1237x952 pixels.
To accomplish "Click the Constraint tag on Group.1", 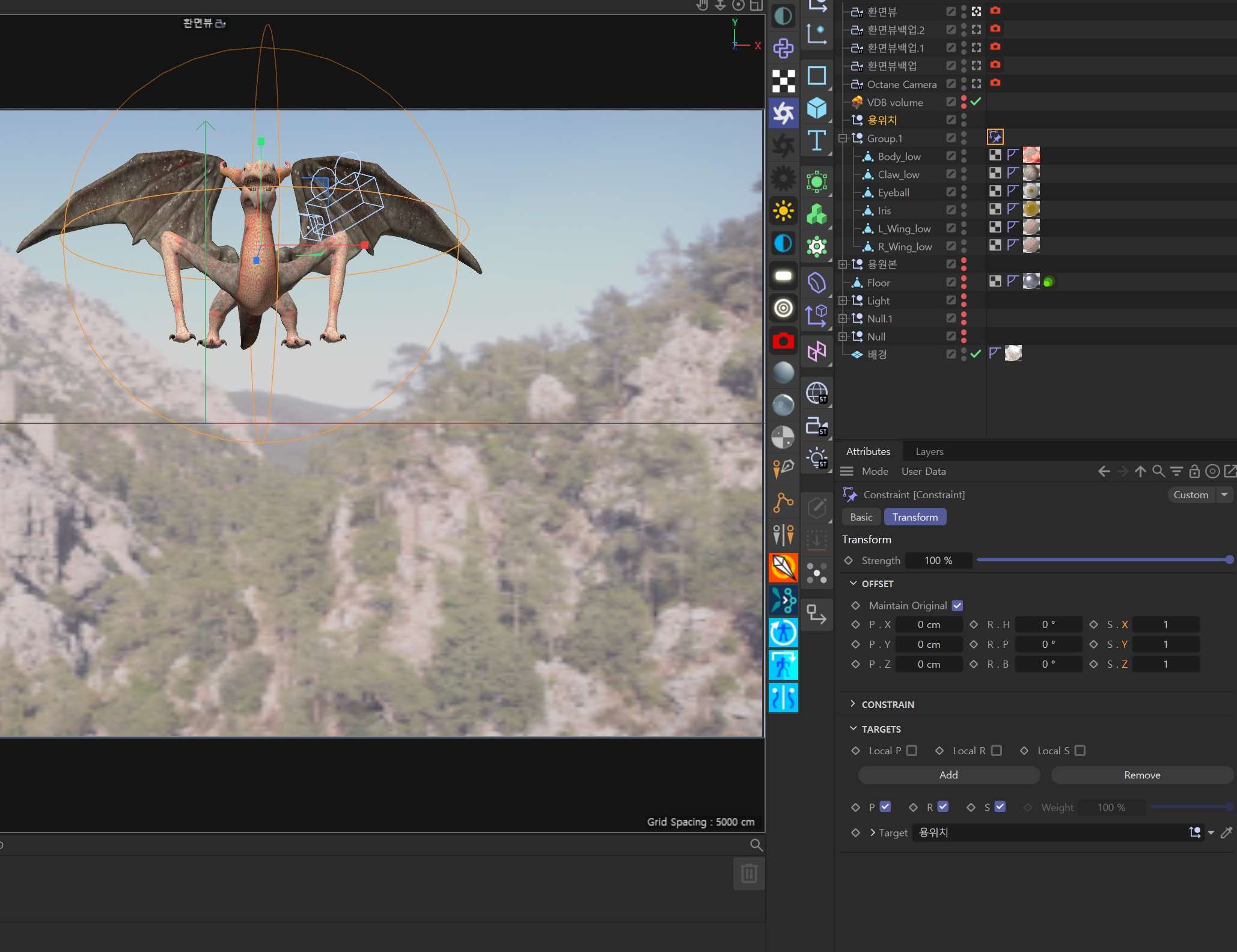I will [x=995, y=138].
